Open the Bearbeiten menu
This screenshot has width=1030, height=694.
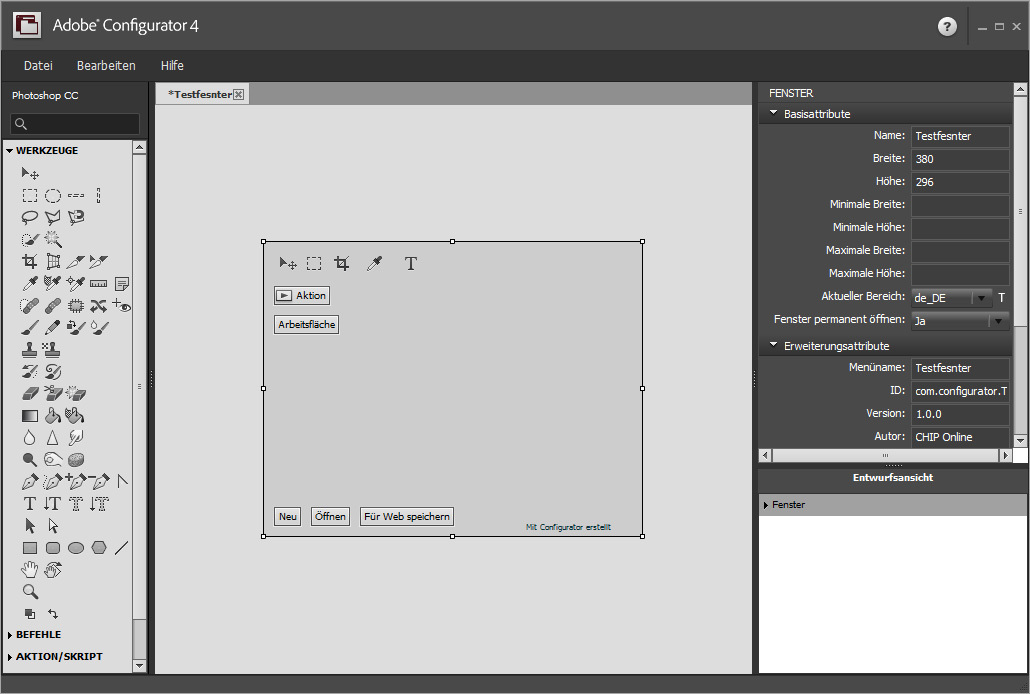[x=106, y=66]
